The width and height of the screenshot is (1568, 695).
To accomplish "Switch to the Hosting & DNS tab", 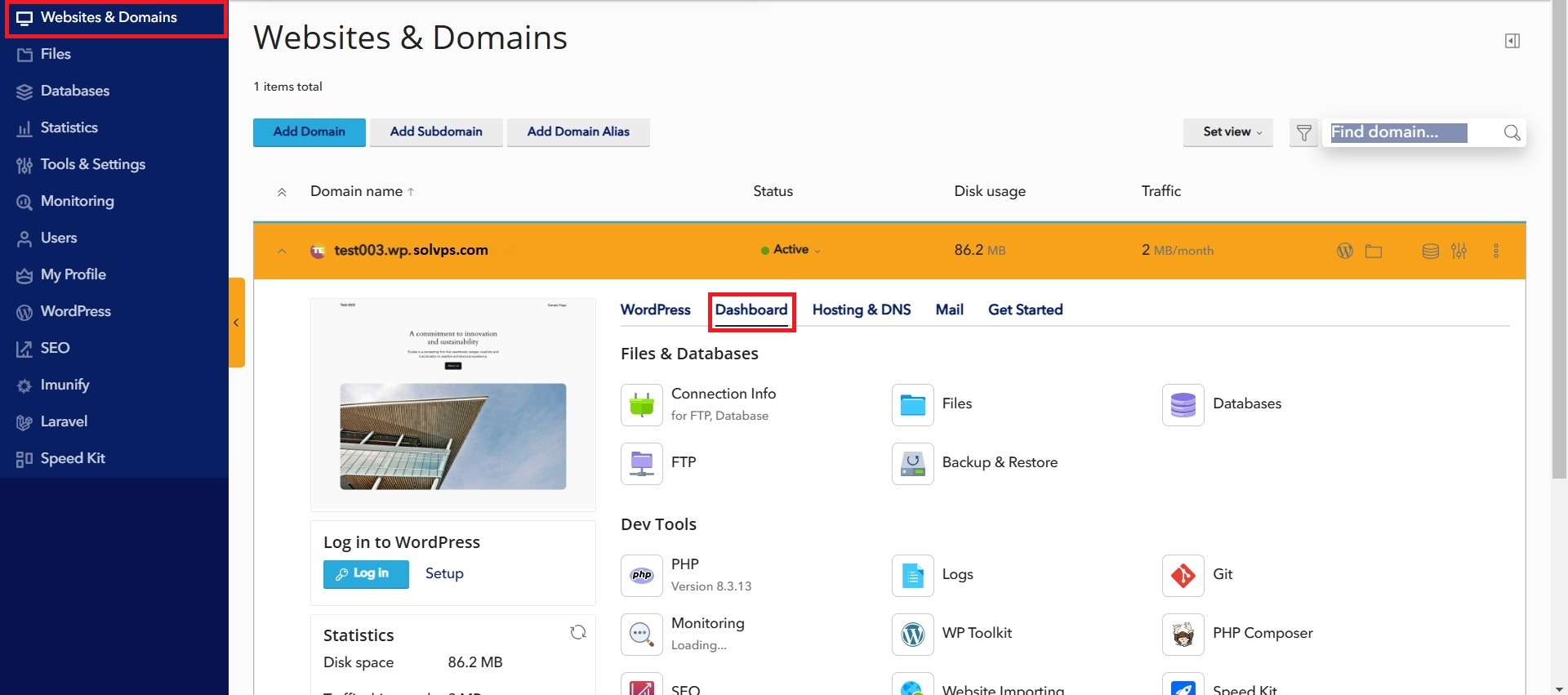I will pos(862,310).
